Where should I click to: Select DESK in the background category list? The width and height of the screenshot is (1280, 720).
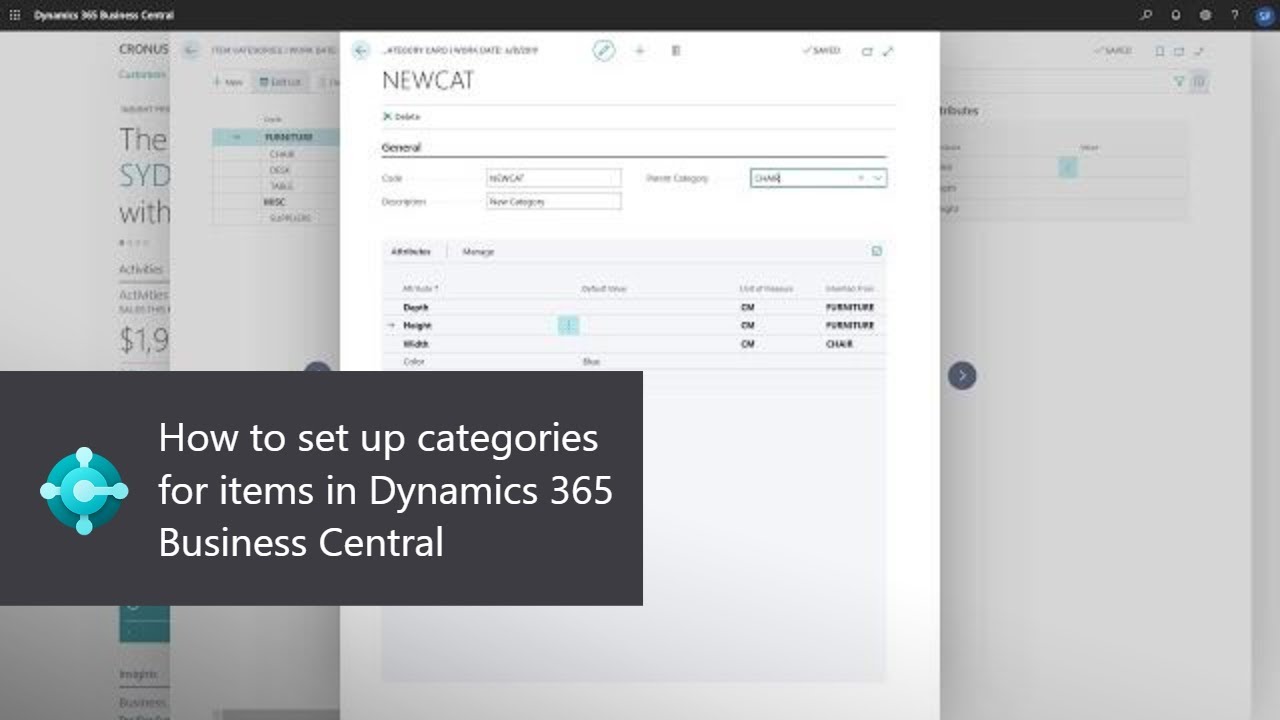click(280, 170)
